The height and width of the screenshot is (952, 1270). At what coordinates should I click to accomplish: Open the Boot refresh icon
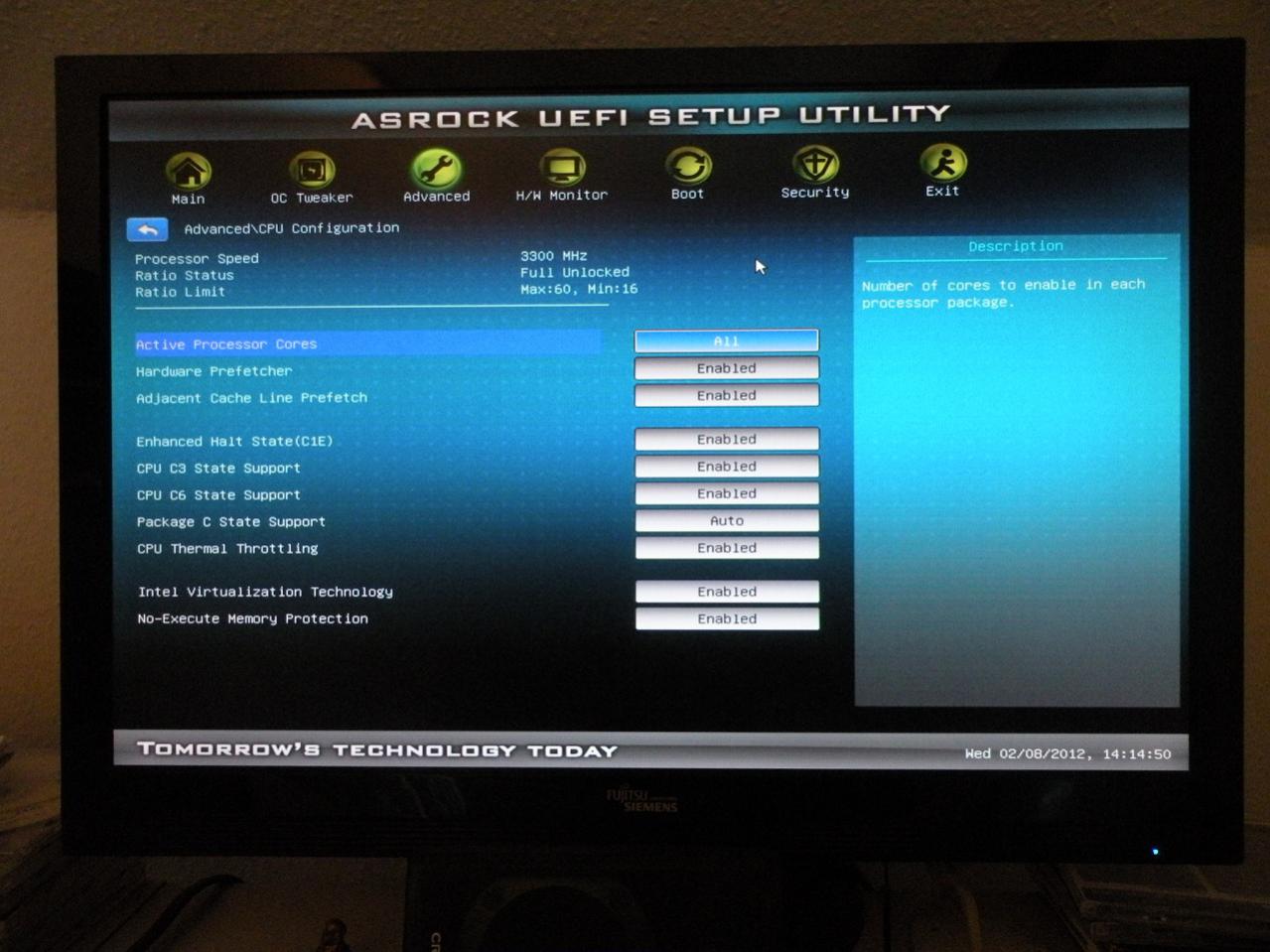coord(688,166)
